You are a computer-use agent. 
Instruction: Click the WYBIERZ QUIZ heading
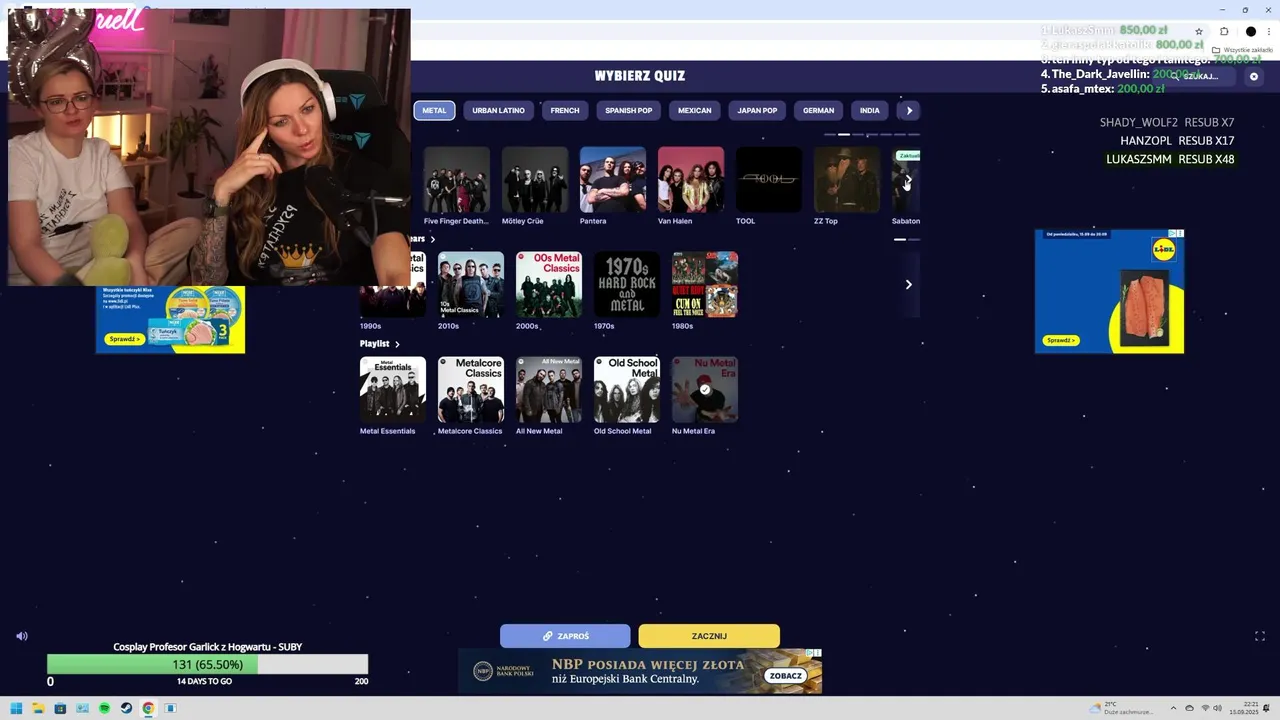coord(640,76)
